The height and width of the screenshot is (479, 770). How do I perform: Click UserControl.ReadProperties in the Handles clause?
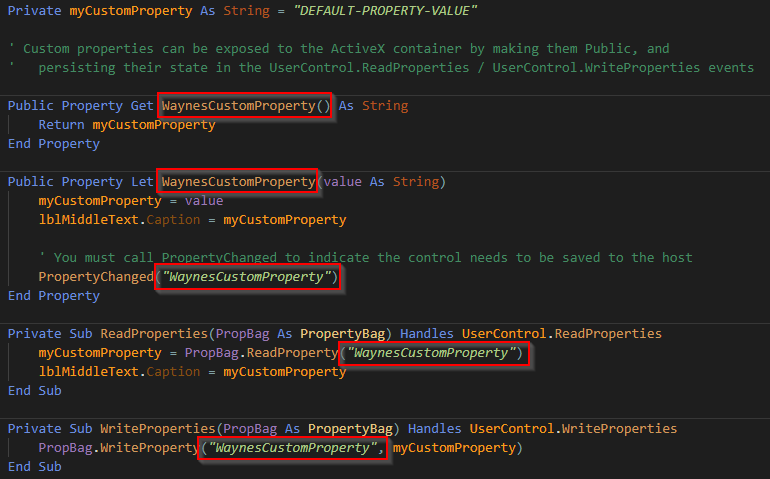562,334
